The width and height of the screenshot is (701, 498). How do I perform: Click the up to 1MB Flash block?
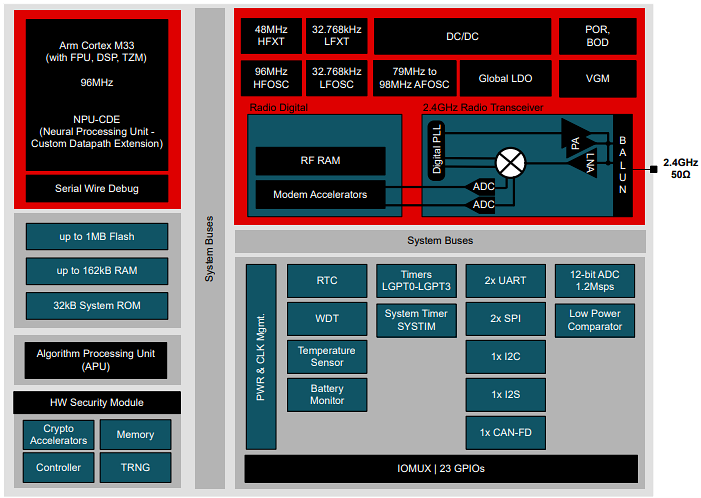pos(96,237)
